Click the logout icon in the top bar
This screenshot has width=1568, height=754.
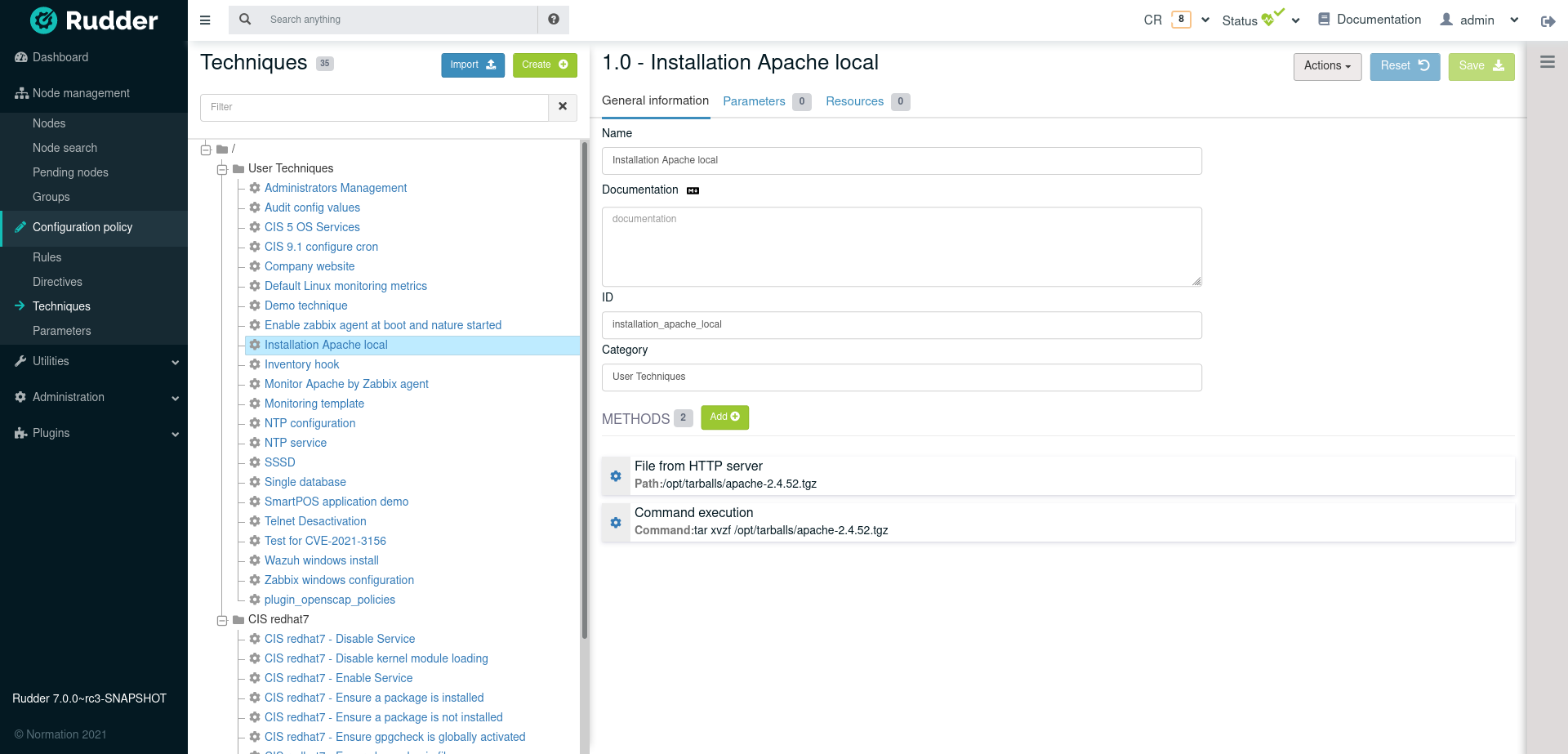pyautogui.click(x=1548, y=21)
